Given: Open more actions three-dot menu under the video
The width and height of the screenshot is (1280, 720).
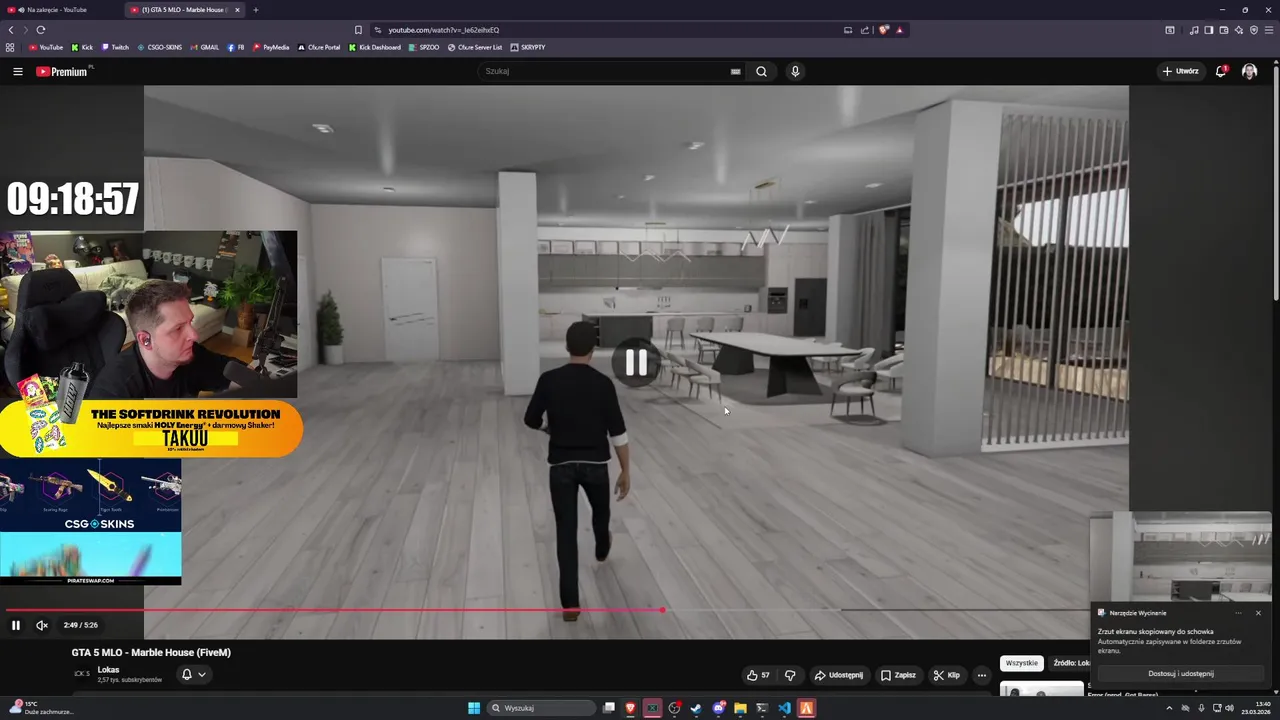Looking at the screenshot, I should [981, 675].
